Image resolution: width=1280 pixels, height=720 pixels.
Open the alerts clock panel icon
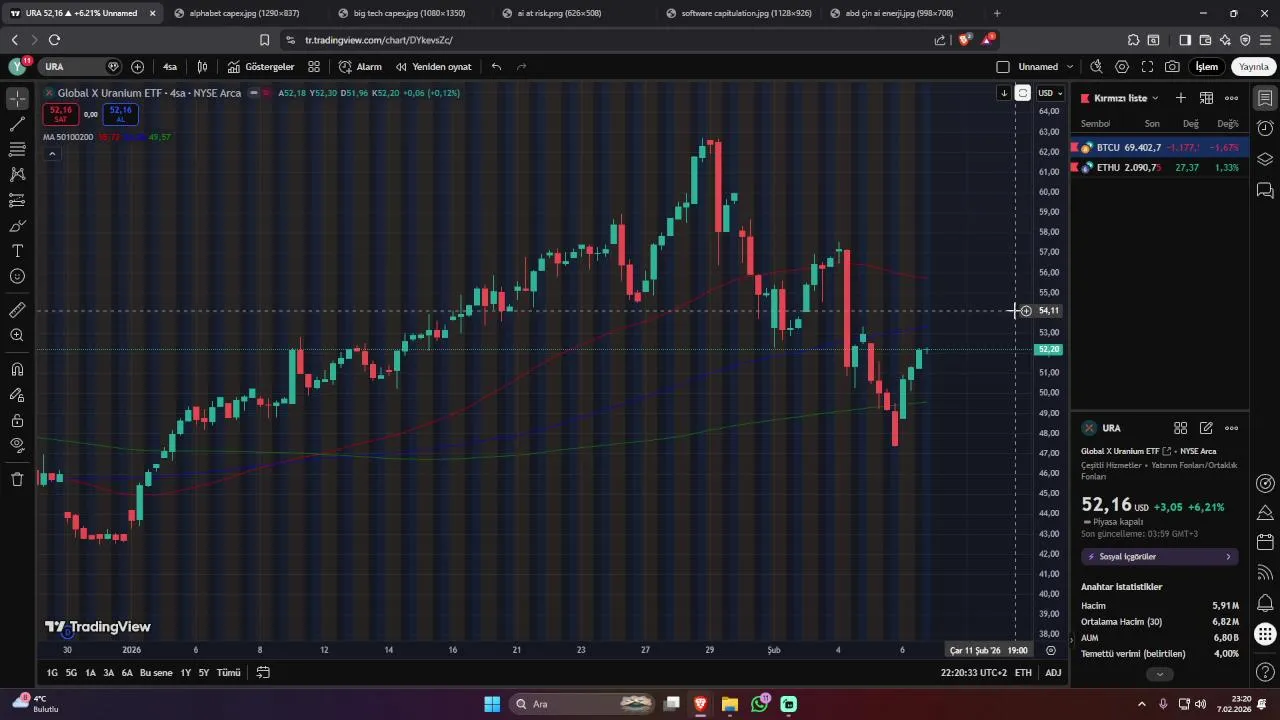pyautogui.click(x=1265, y=128)
